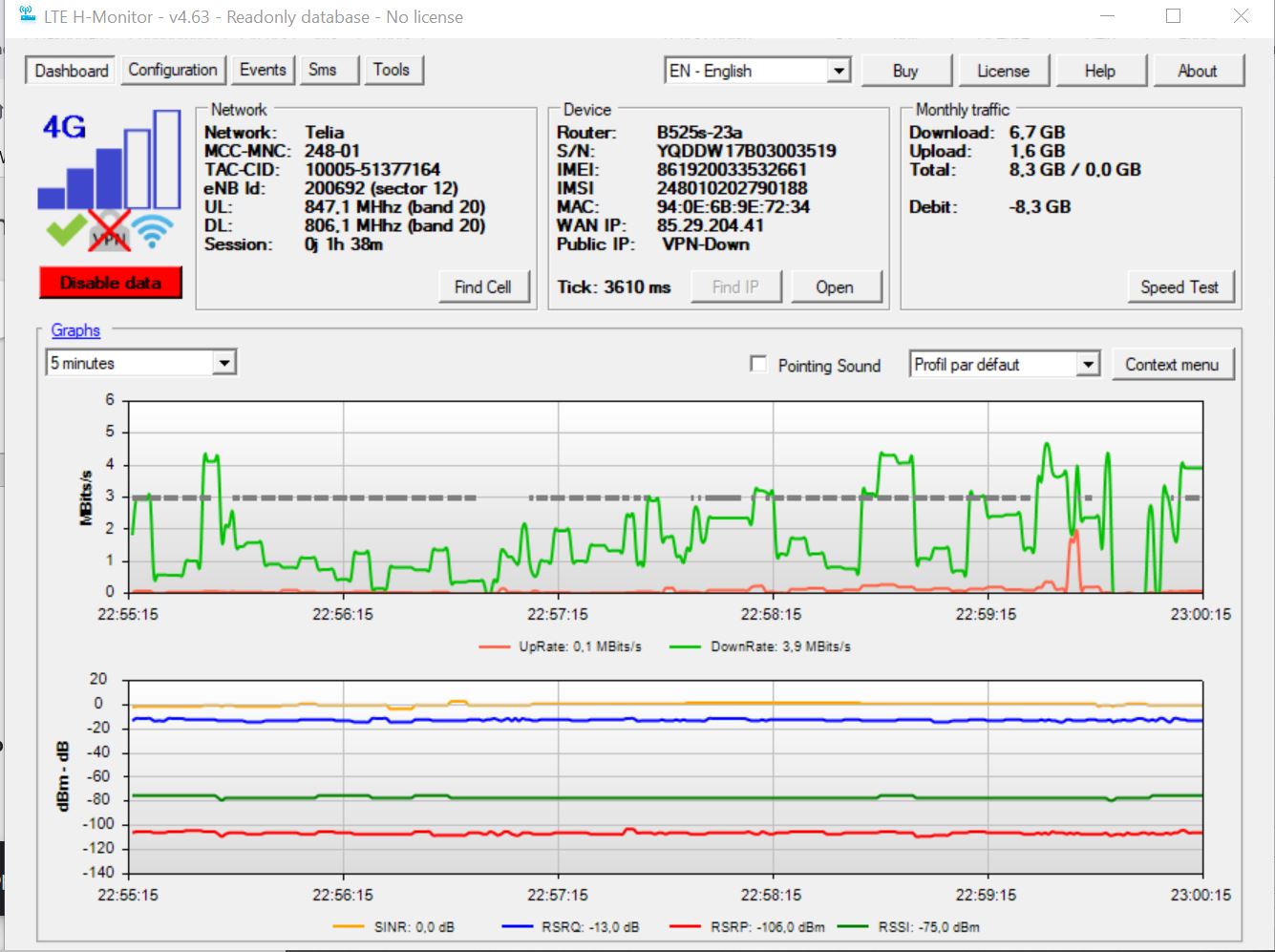Viewport: 1275px width, 952px height.
Task: Click the IMSI value 248010202790188
Action: 732,188
